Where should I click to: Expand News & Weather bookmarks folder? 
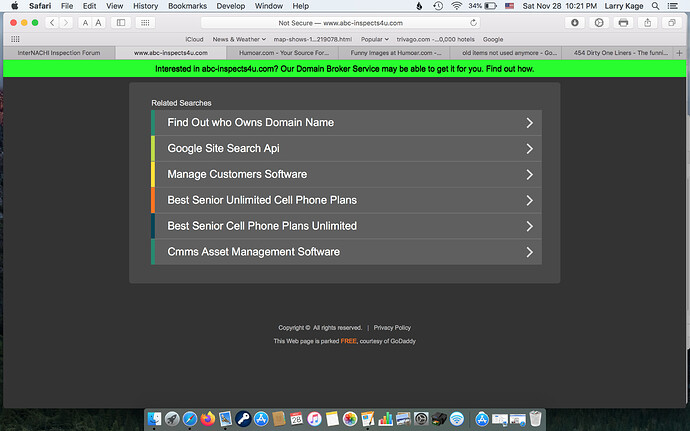tap(239, 39)
